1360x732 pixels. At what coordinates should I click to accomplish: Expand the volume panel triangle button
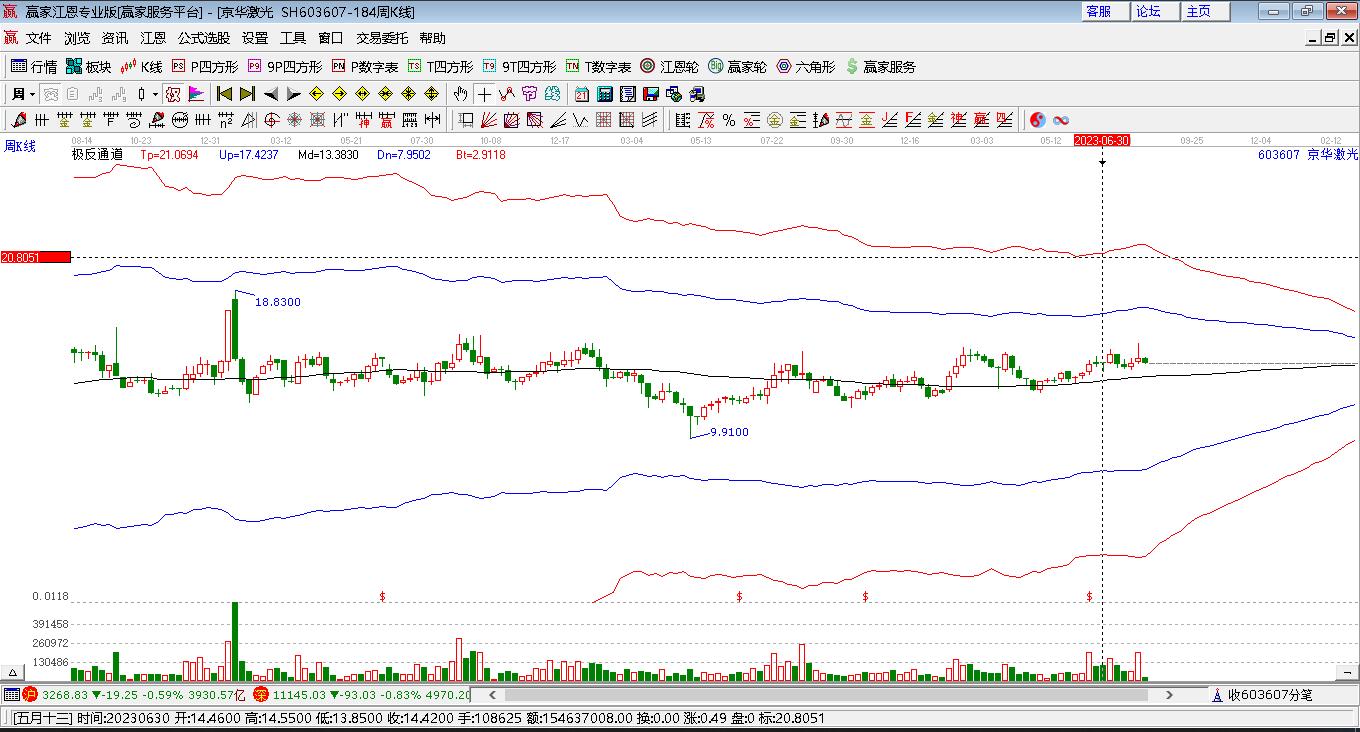[13, 673]
